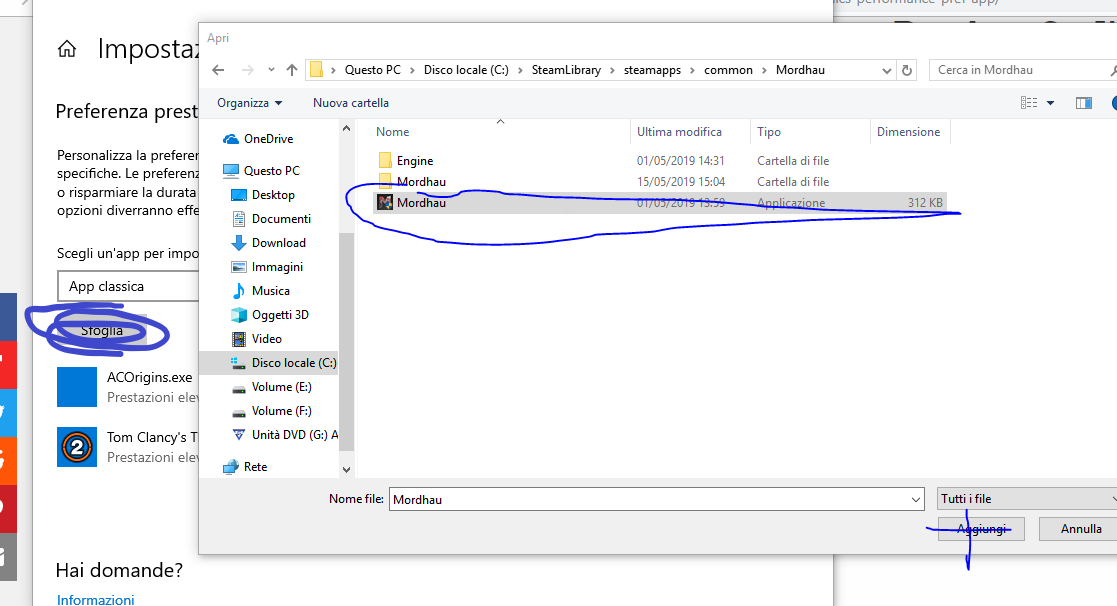Select the Tom Clancy's app entry icon
The height and width of the screenshot is (606, 1117).
(77, 447)
